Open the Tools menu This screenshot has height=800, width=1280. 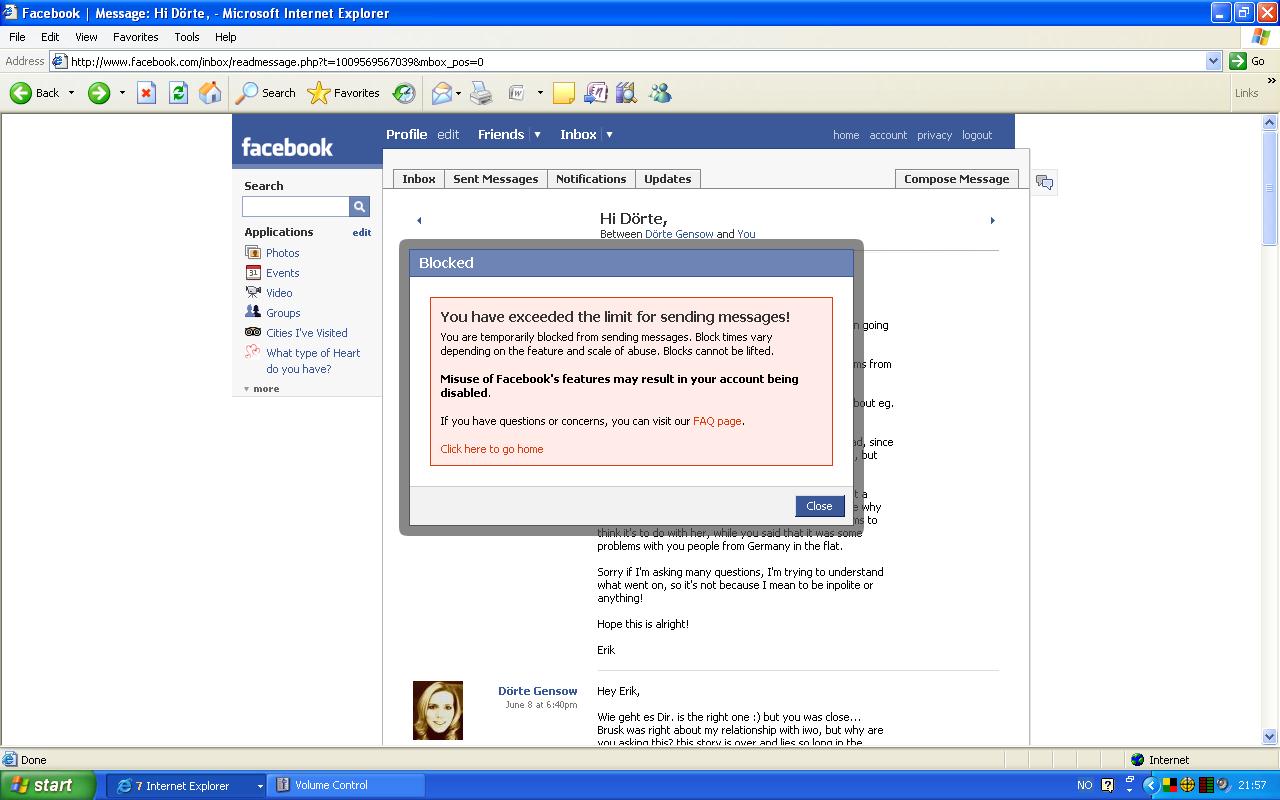point(187,37)
